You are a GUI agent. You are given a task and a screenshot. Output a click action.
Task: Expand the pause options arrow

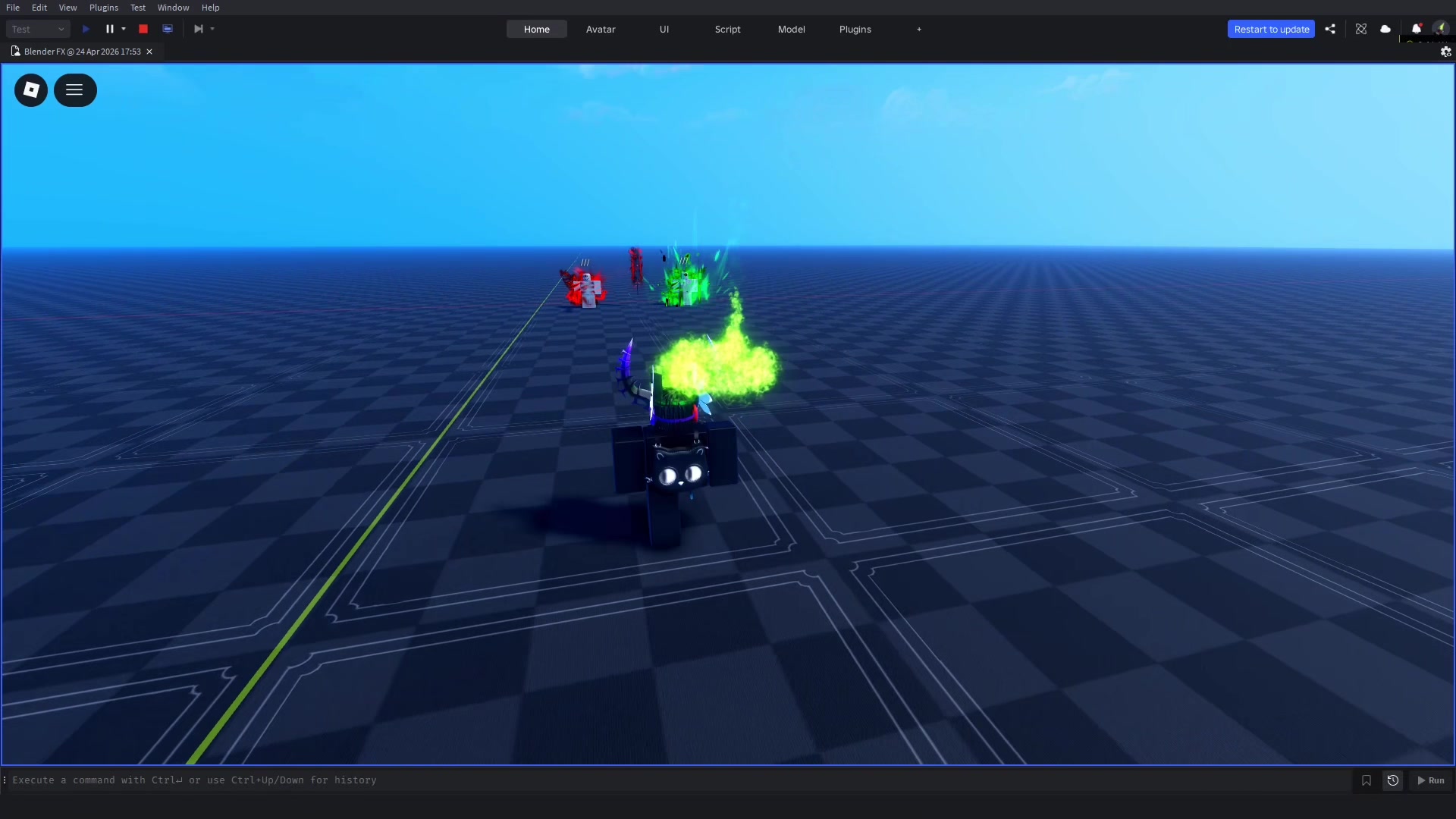124,29
